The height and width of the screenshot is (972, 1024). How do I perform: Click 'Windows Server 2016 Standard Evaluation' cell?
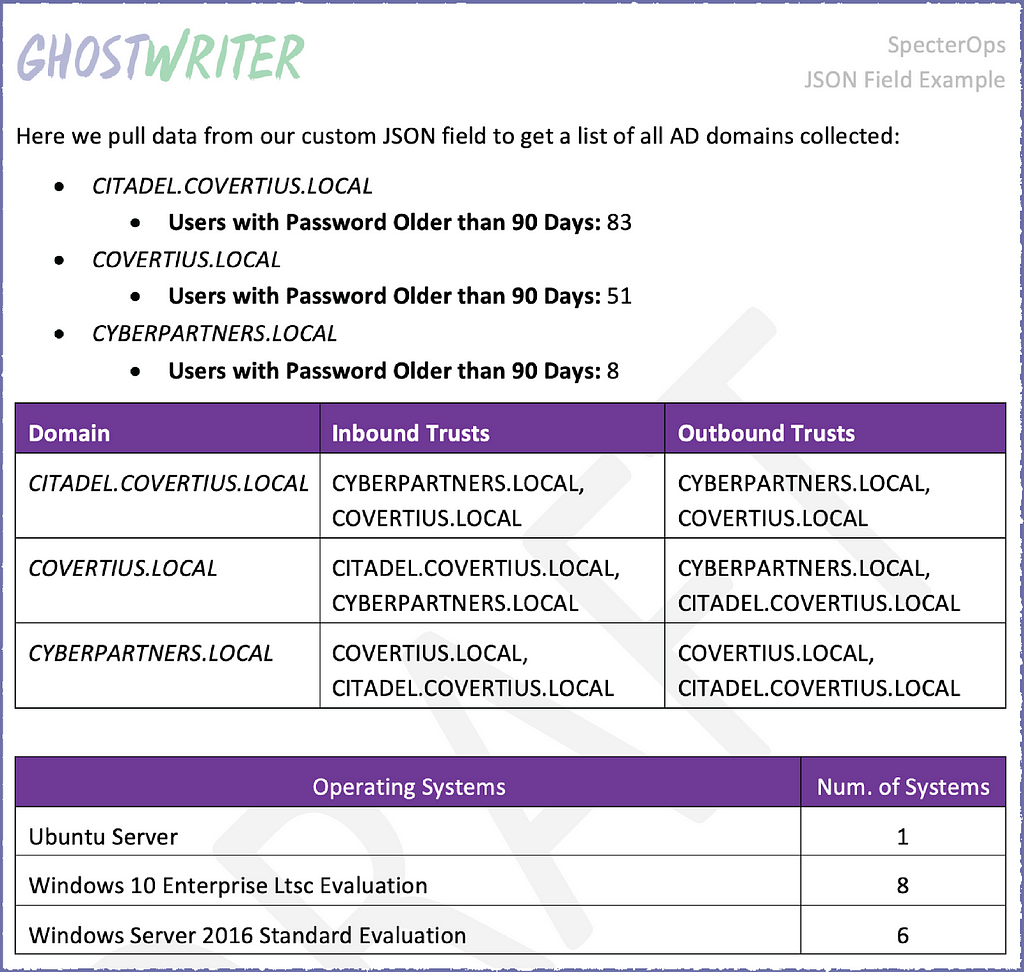pos(408,930)
